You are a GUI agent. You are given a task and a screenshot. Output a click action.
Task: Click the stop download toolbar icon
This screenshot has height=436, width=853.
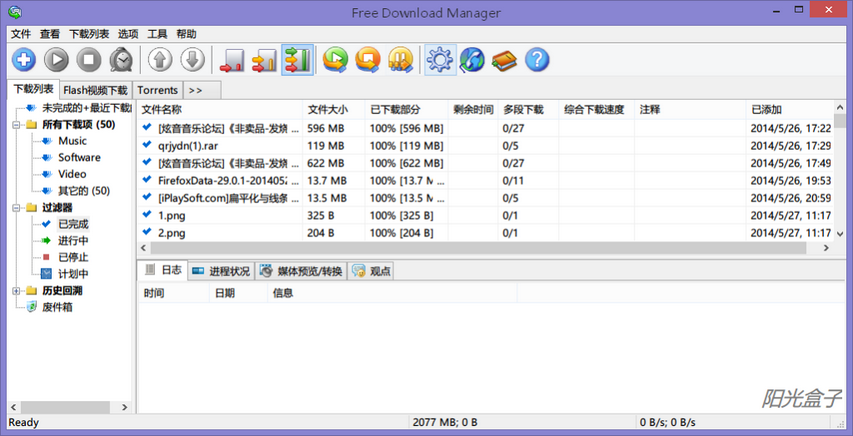point(89,60)
